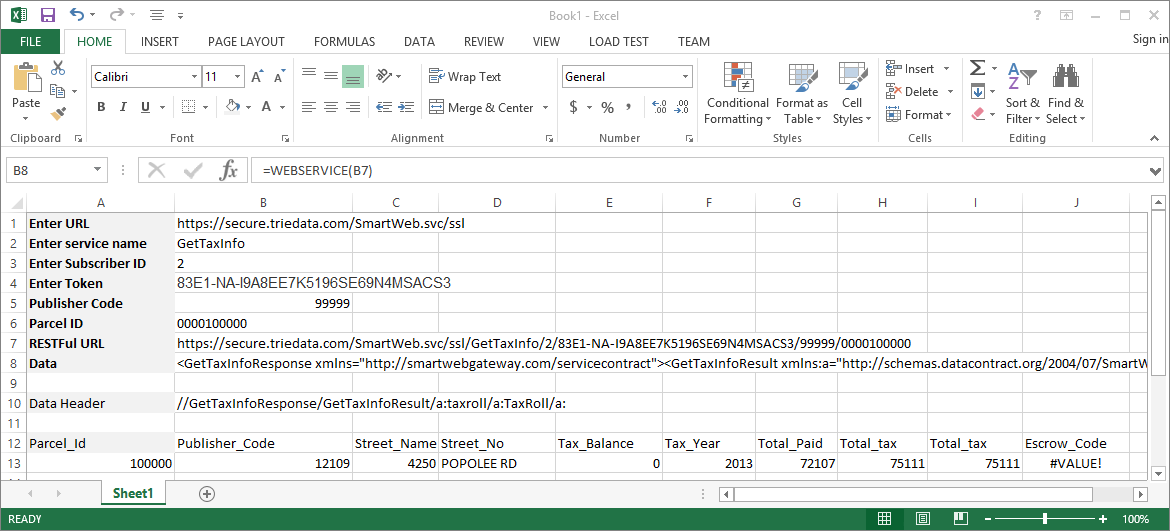This screenshot has height=531, width=1170.
Task: Click the AutoSum sigma icon
Action: point(977,68)
